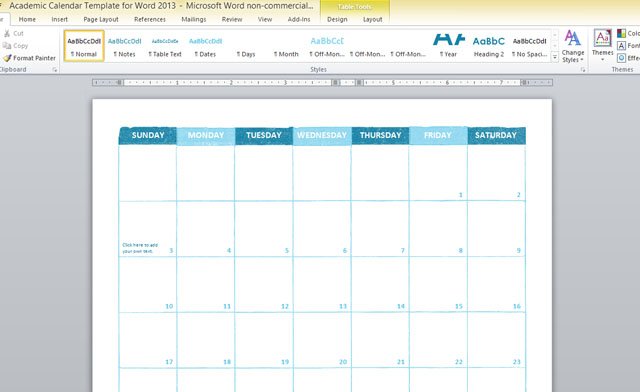Screen dimensions: 640x392
Task: Click the title bar document name
Action: point(93,6)
